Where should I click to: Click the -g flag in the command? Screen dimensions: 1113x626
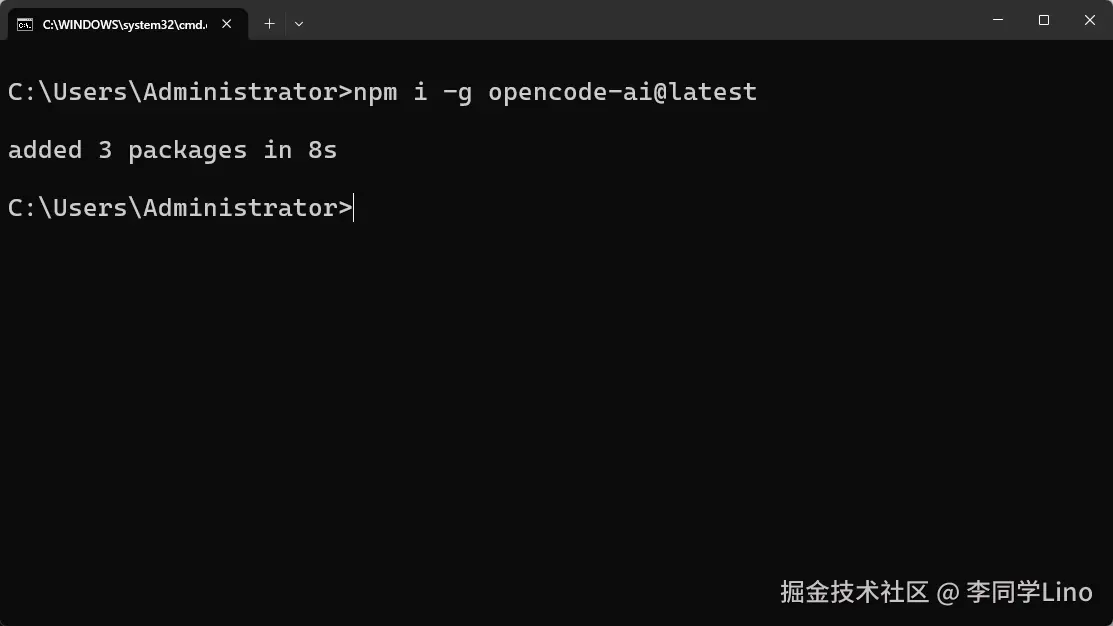click(458, 94)
